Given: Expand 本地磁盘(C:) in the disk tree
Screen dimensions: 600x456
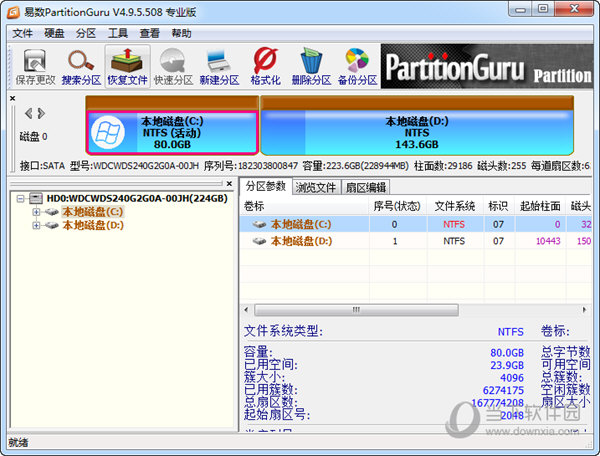Looking at the screenshot, I should coord(36,212).
